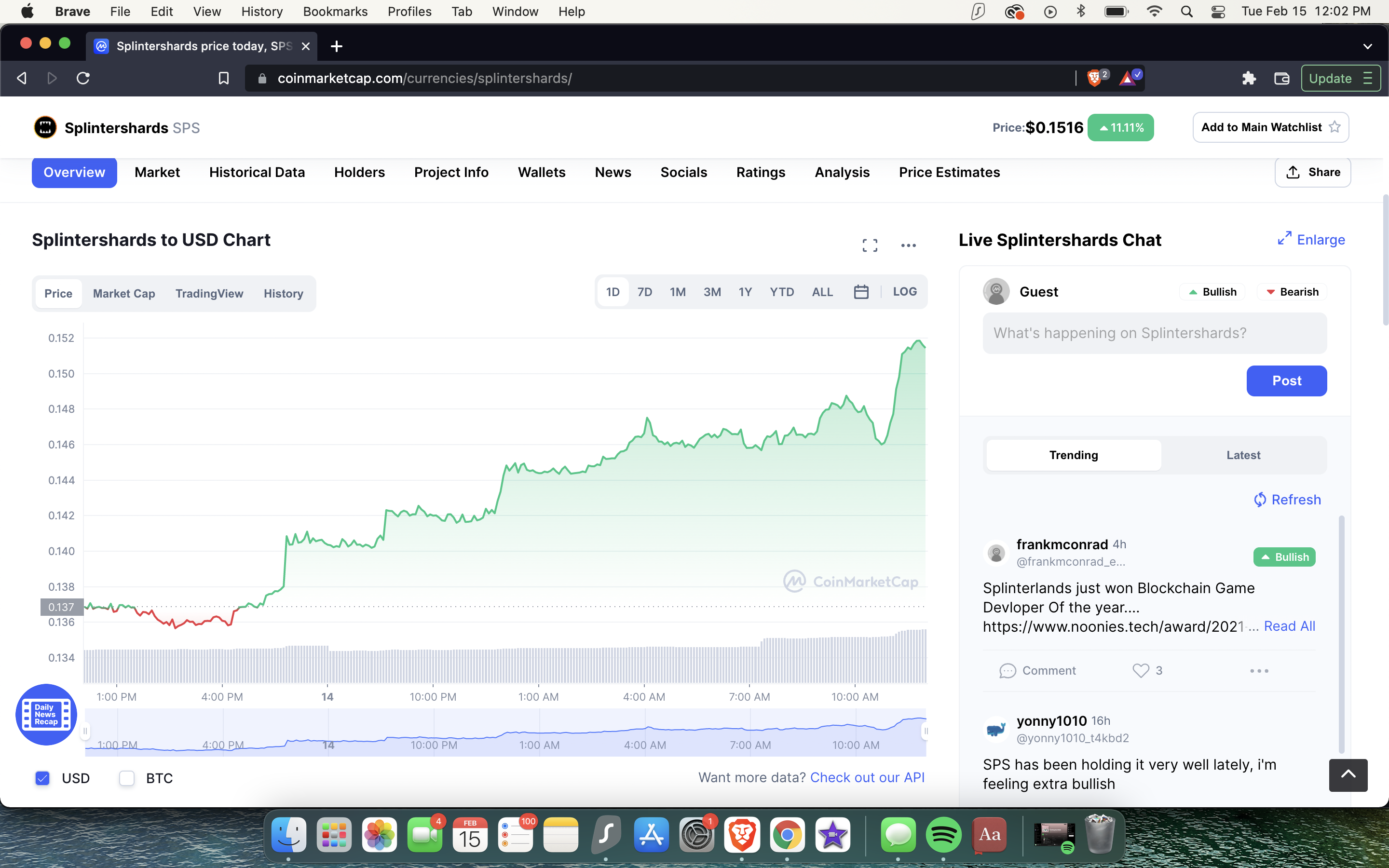
Task: Open Check out our API link
Action: (867, 777)
